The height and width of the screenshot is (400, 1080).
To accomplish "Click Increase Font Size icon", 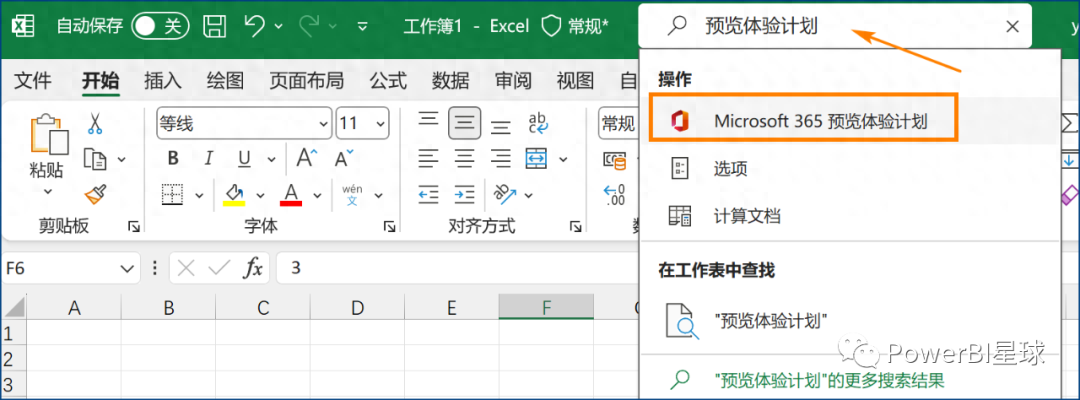I will (x=307, y=158).
